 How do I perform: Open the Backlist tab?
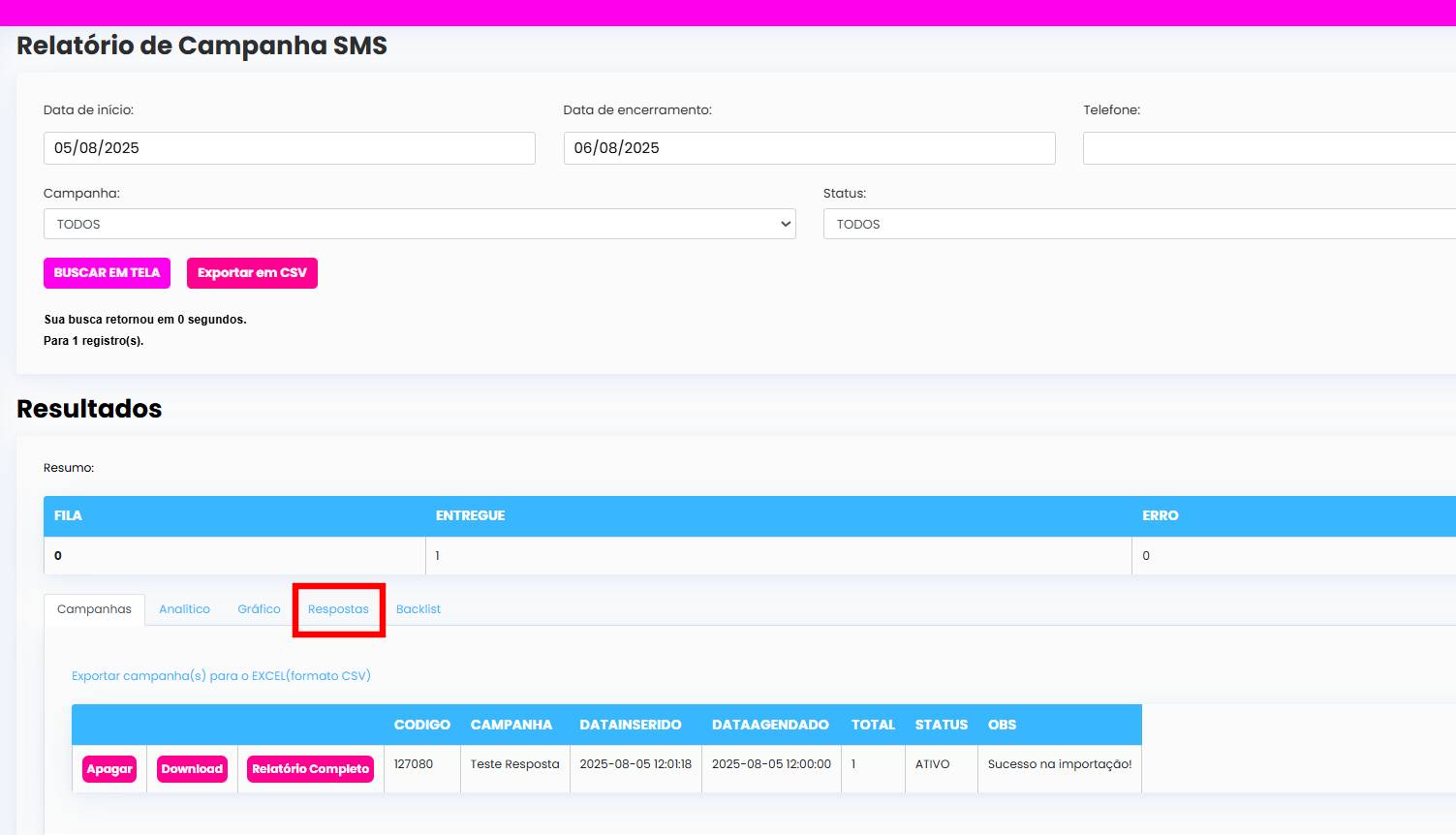(x=418, y=609)
